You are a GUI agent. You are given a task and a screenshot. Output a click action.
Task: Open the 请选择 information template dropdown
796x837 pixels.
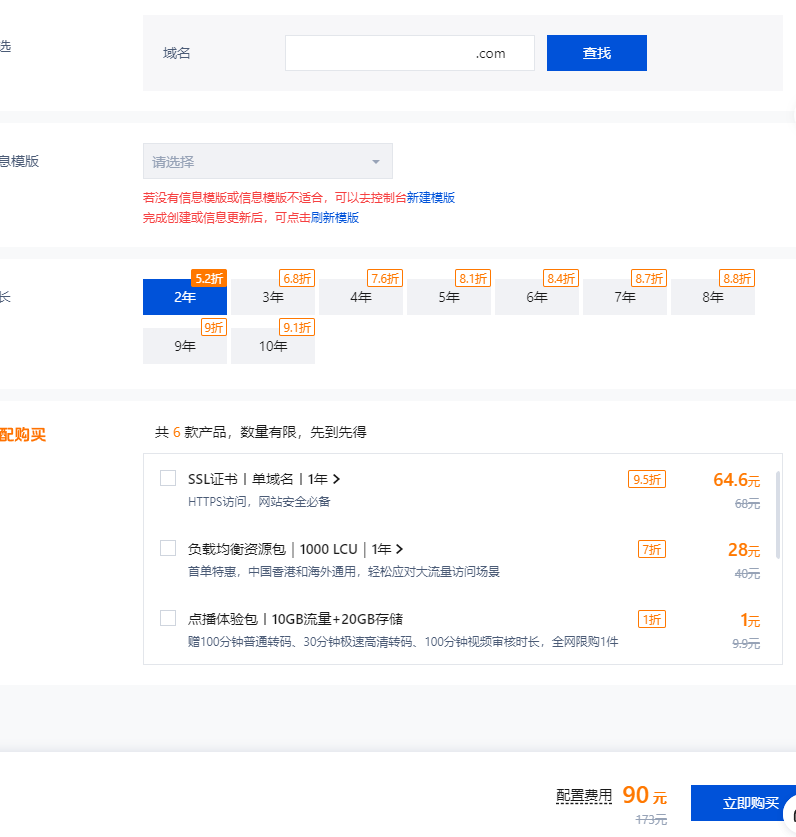click(x=267, y=161)
